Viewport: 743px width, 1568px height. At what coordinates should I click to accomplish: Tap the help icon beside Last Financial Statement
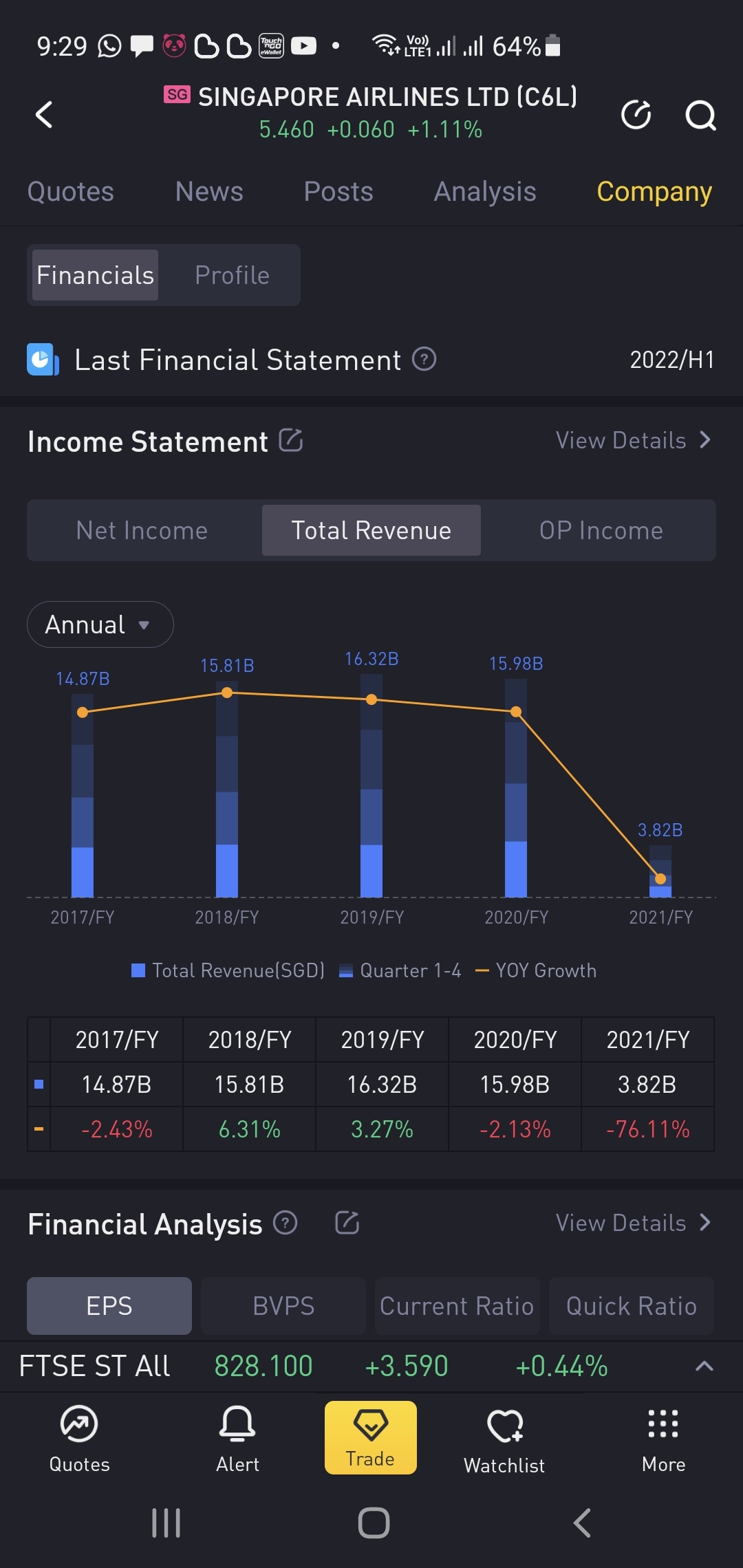[x=424, y=359]
